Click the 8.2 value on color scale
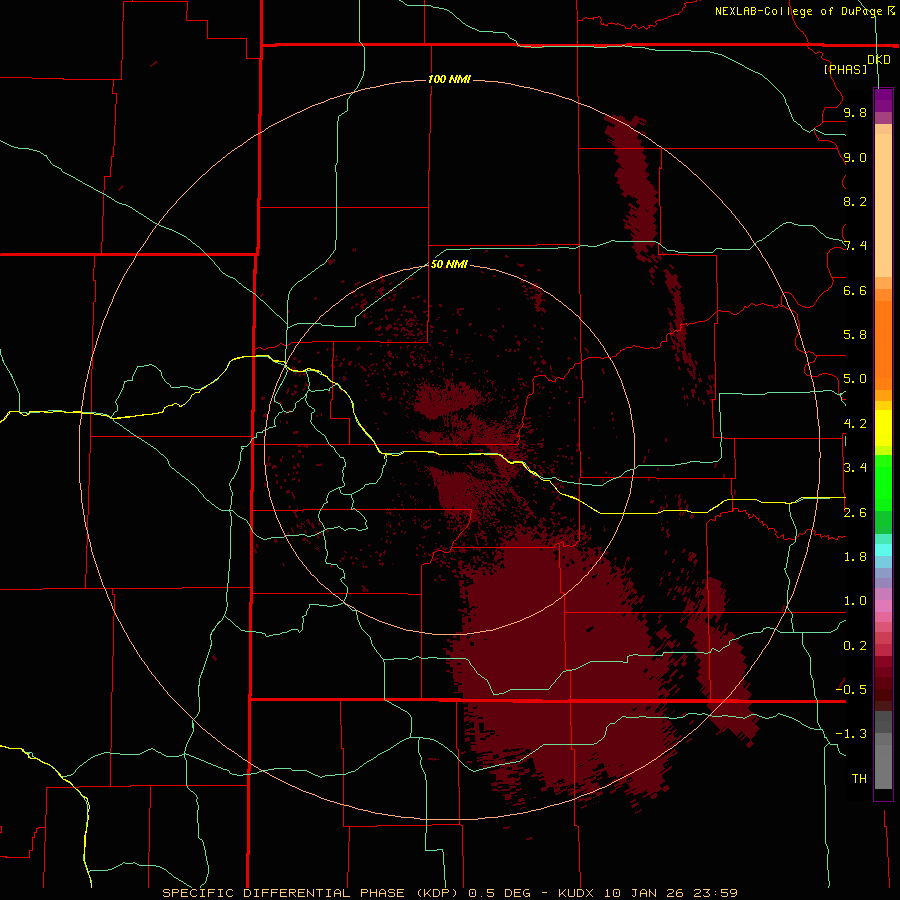900x900 pixels. click(x=855, y=201)
